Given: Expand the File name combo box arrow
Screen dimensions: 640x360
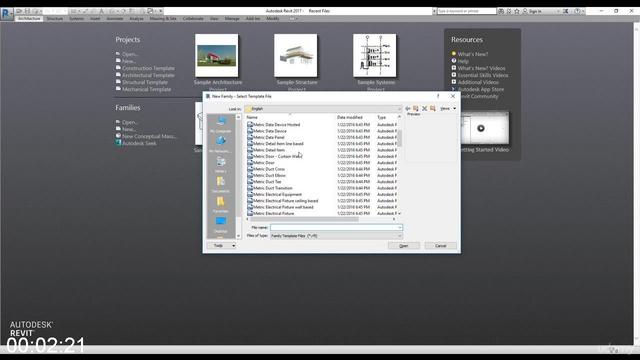Looking at the screenshot, I should point(400,227).
